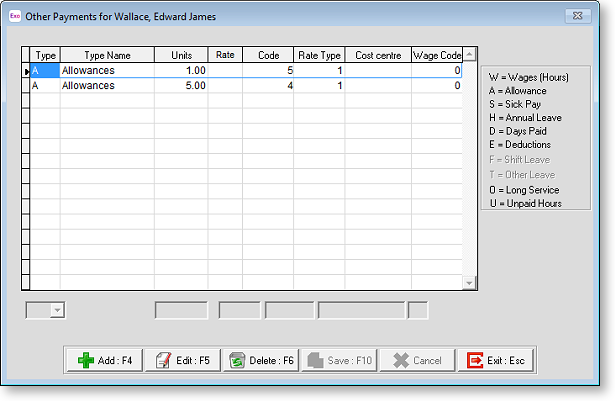
Task: Close the Other Payments window
Action: [578, 16]
